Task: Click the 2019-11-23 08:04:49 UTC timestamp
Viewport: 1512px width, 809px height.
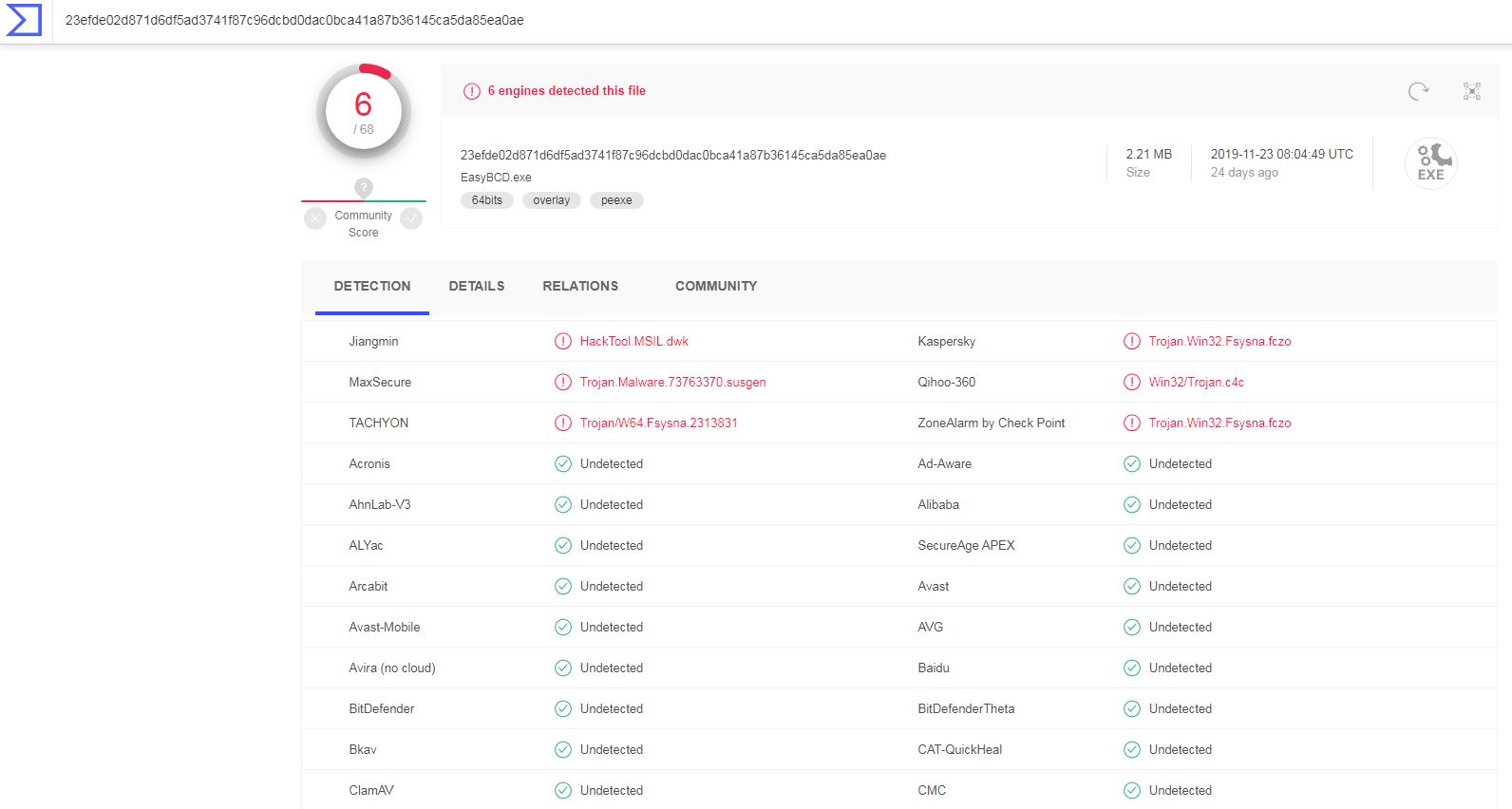Action: click(x=1282, y=154)
